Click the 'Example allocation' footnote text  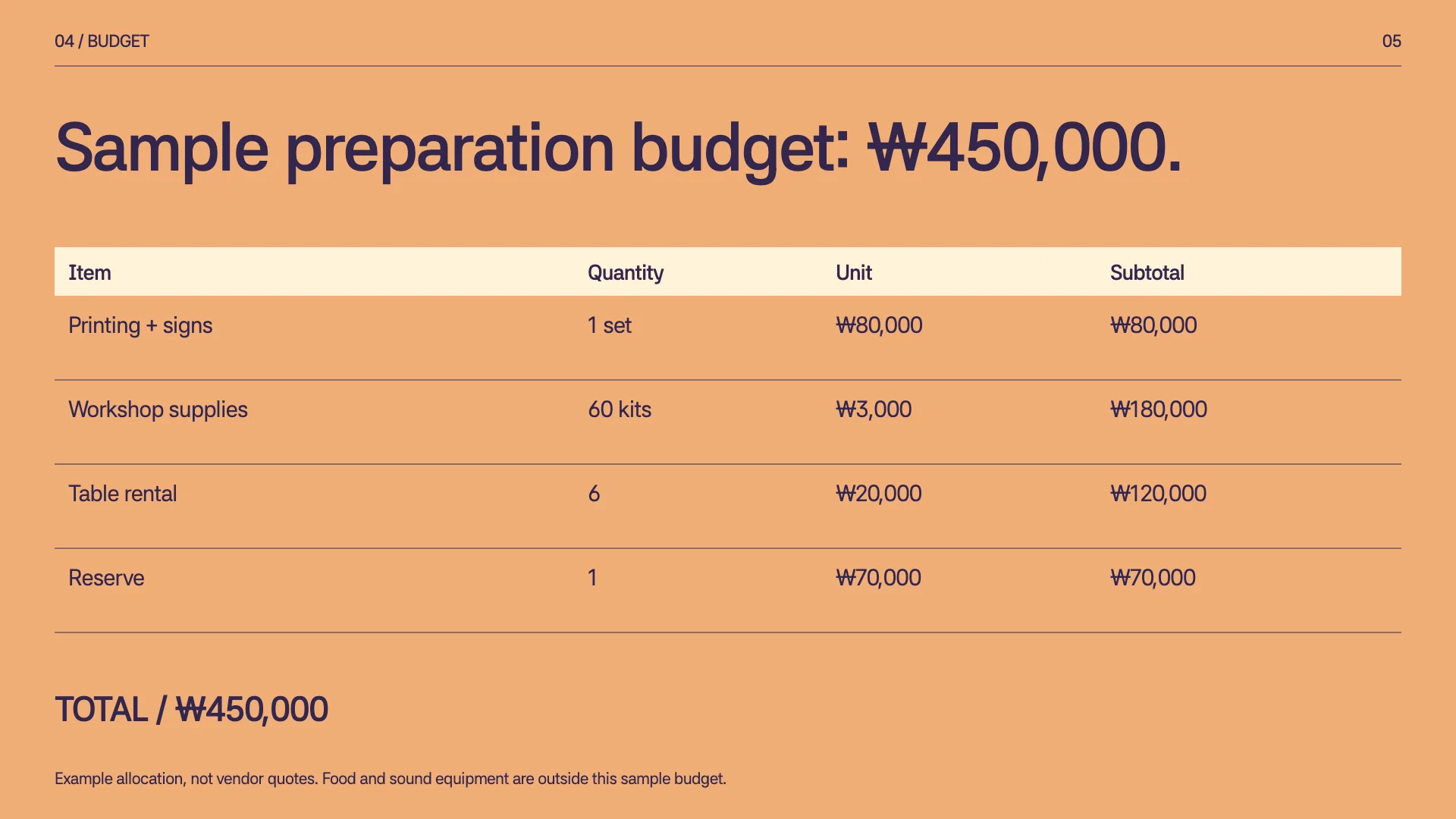[x=391, y=779]
